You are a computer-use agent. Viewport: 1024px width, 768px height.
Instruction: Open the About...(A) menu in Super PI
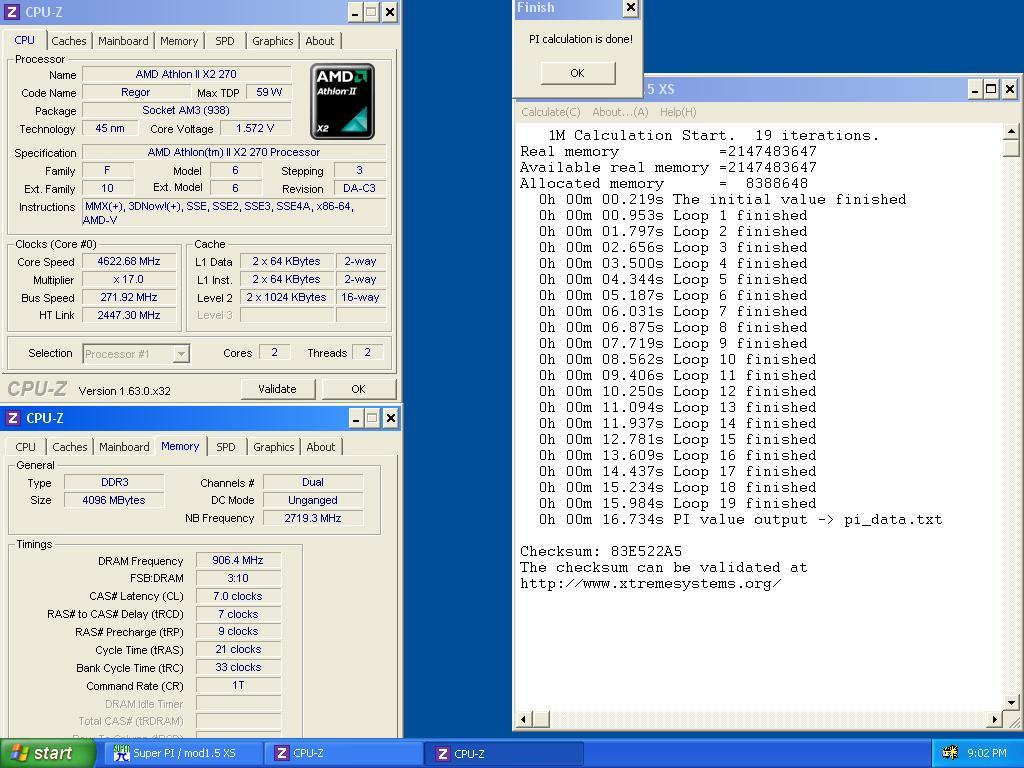coord(620,112)
